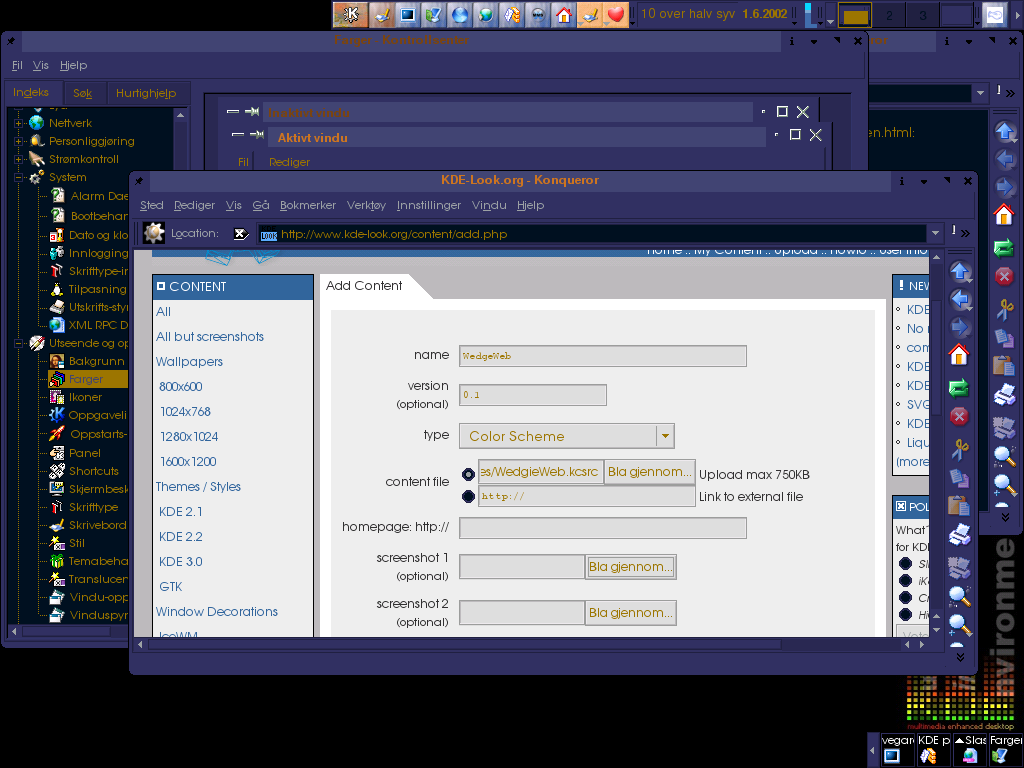
Task: Switch to virtual desktop 2 in pager
Action: (x=889, y=14)
